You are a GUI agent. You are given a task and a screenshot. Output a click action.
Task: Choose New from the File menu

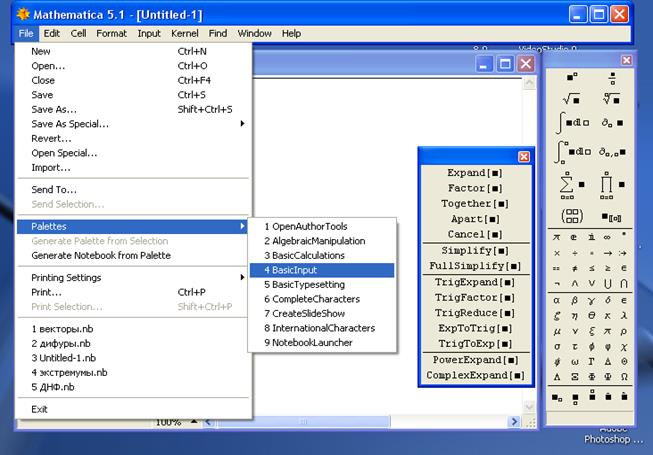pos(133,51)
